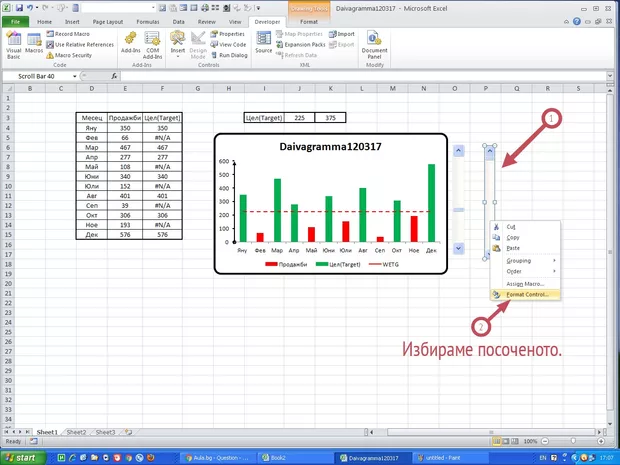
Task: Toggle Design Mode
Action: pos(198,45)
